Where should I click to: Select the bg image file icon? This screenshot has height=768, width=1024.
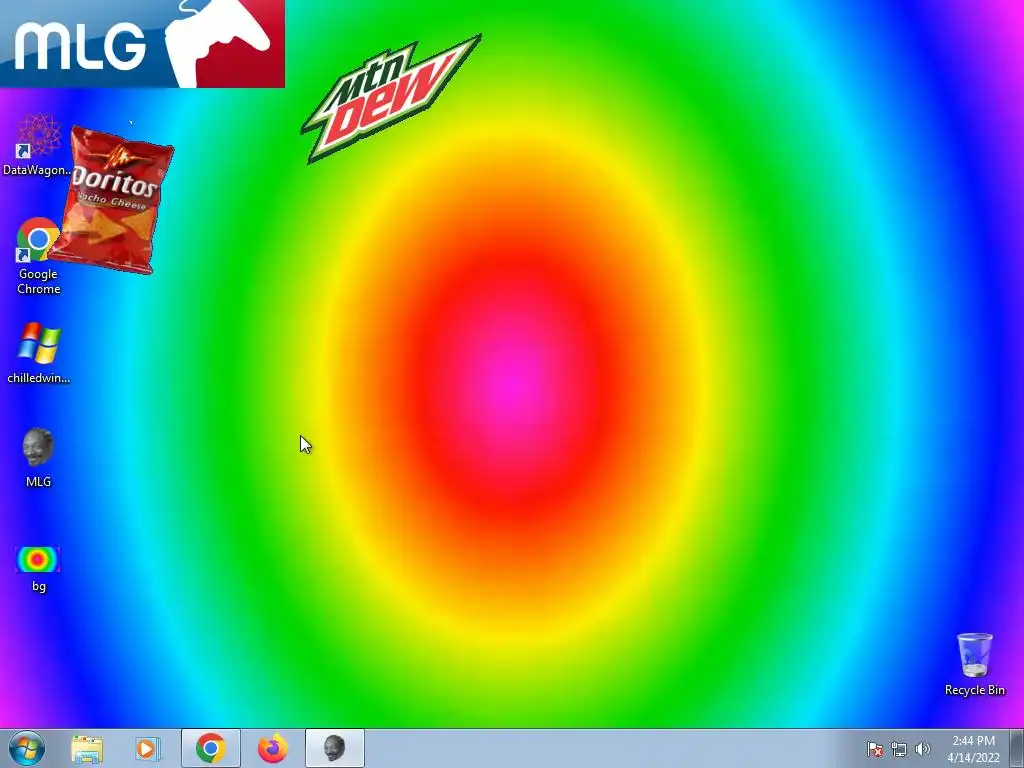[x=38, y=568]
